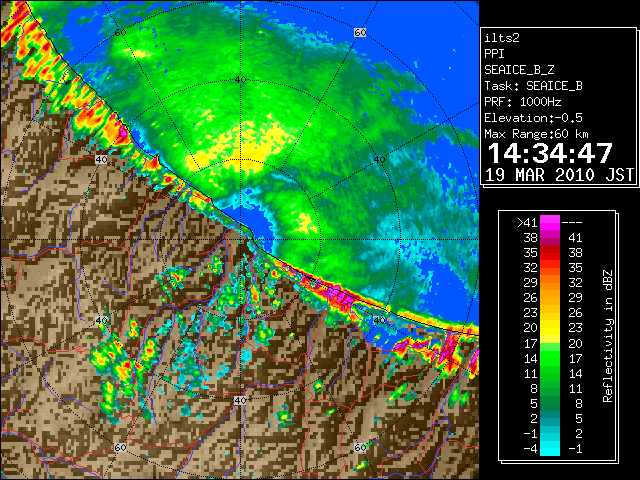The width and height of the screenshot is (640, 480).
Task: Click the large yellow echo core north of radar
Action: (x=247, y=149)
